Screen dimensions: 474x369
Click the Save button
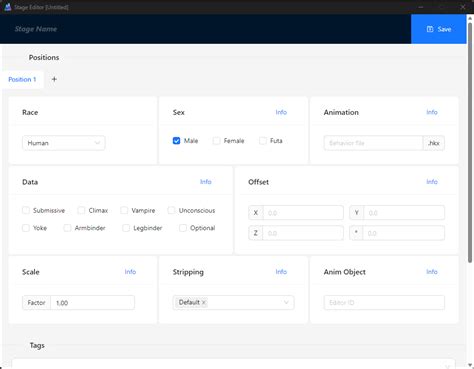[x=439, y=29]
